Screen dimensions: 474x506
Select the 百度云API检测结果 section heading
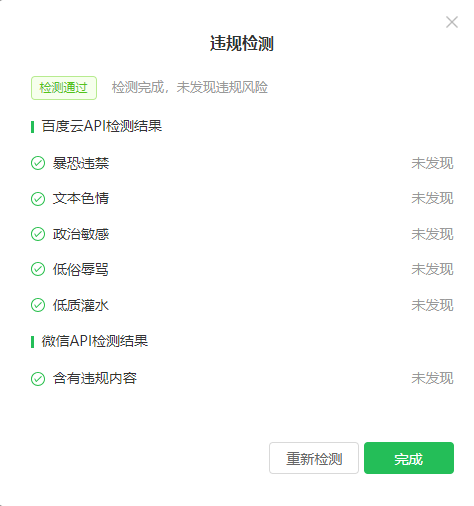[102, 126]
